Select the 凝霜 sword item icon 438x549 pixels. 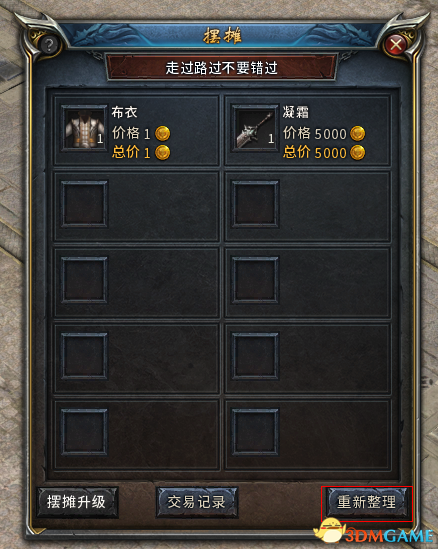click(255, 128)
